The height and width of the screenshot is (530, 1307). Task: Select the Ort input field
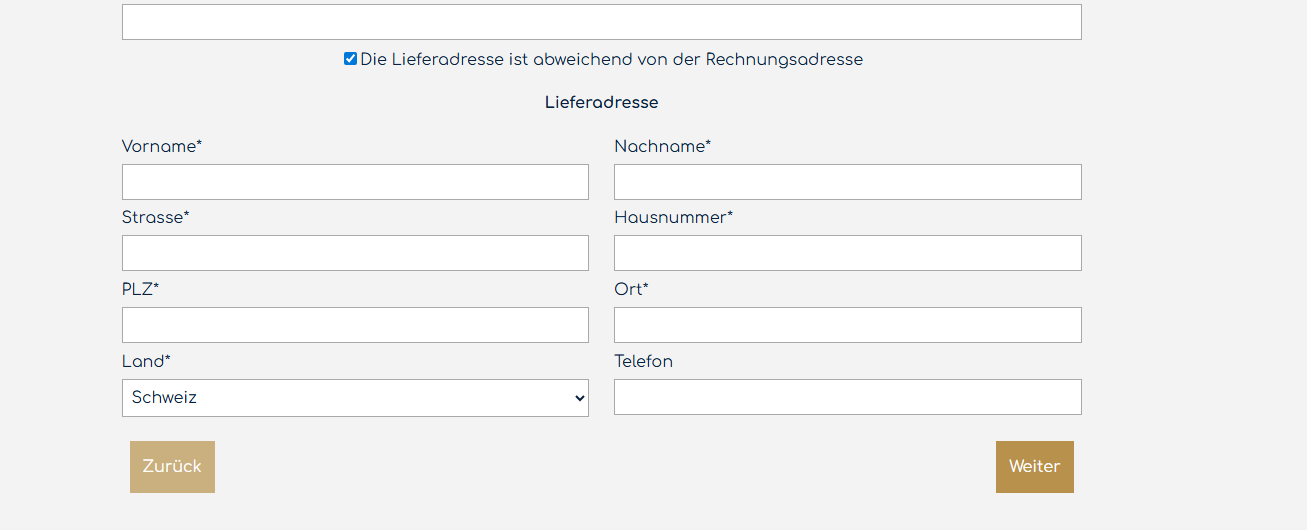click(847, 325)
